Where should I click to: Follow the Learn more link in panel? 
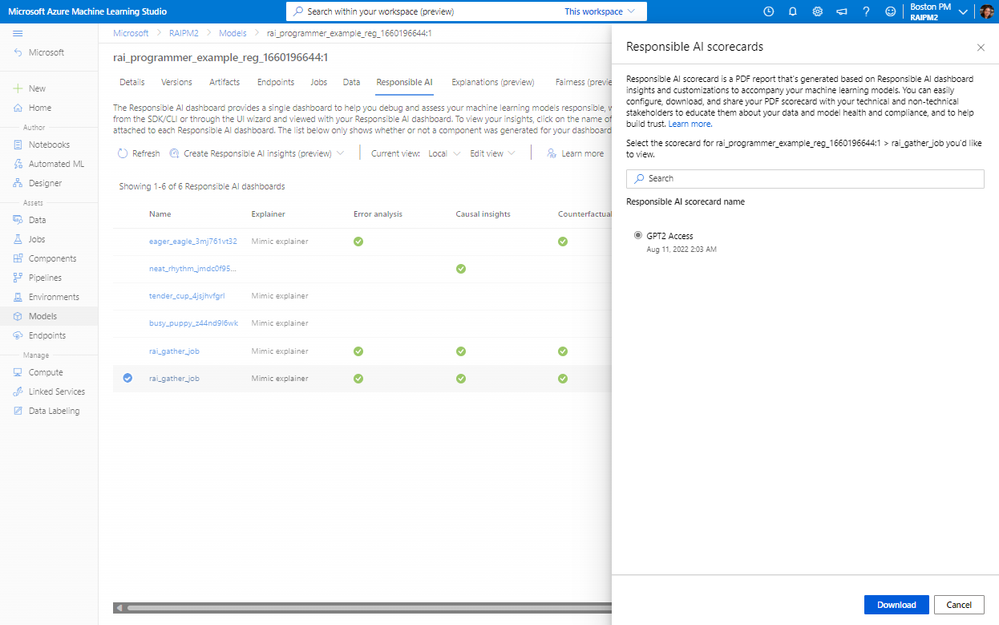pos(689,124)
